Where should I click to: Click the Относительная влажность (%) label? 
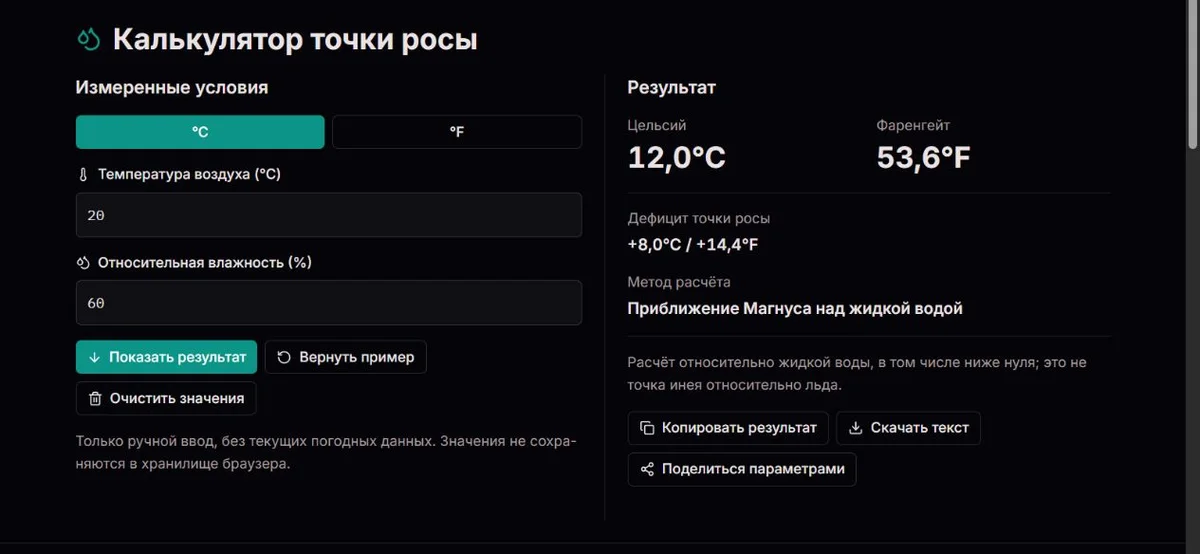click(205, 263)
